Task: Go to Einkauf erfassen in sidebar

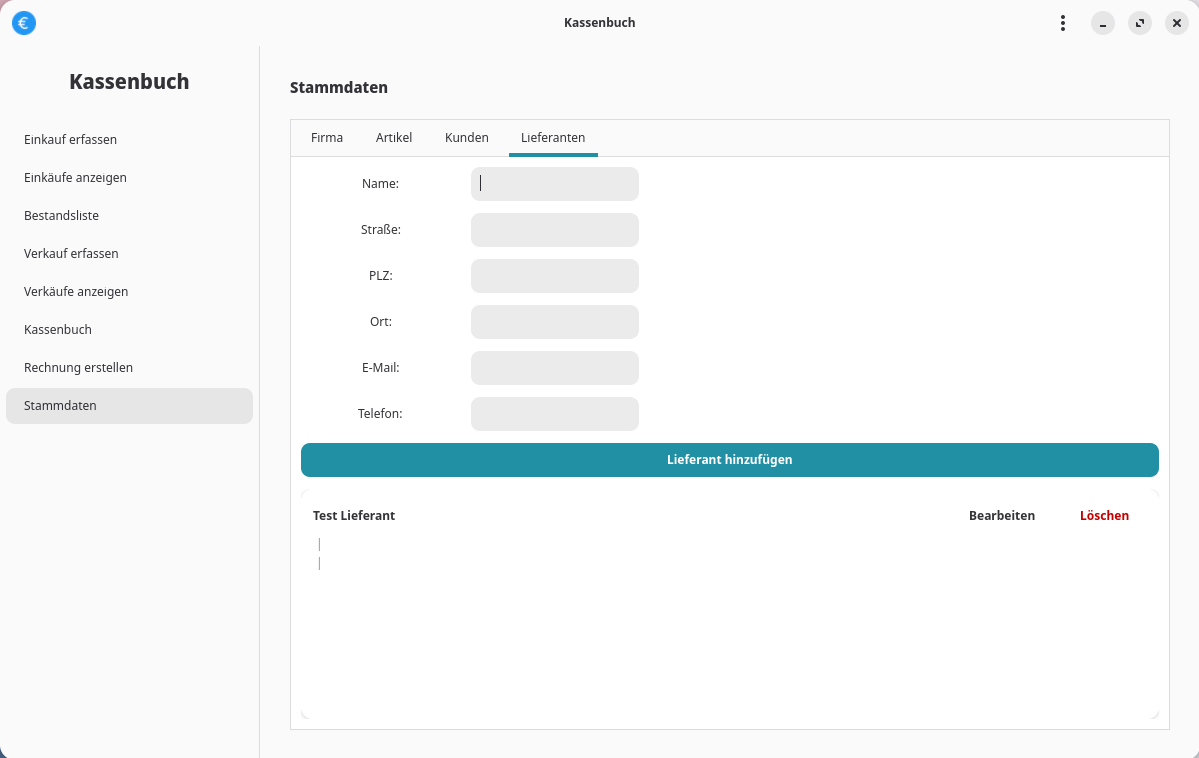Action: [71, 140]
